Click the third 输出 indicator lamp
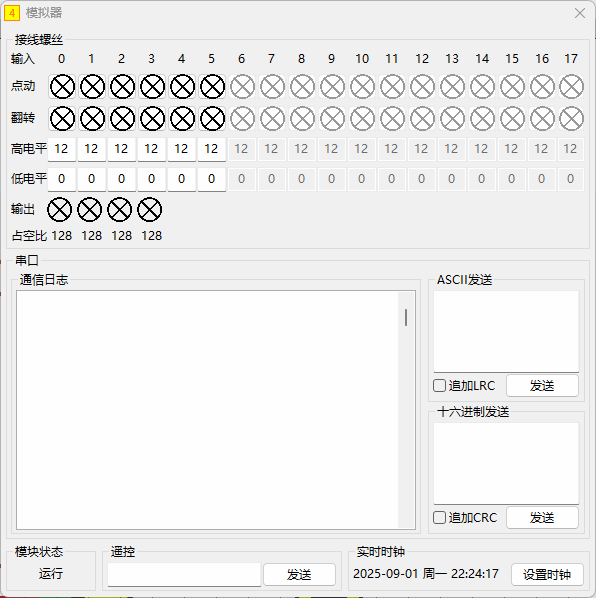 coord(119,209)
